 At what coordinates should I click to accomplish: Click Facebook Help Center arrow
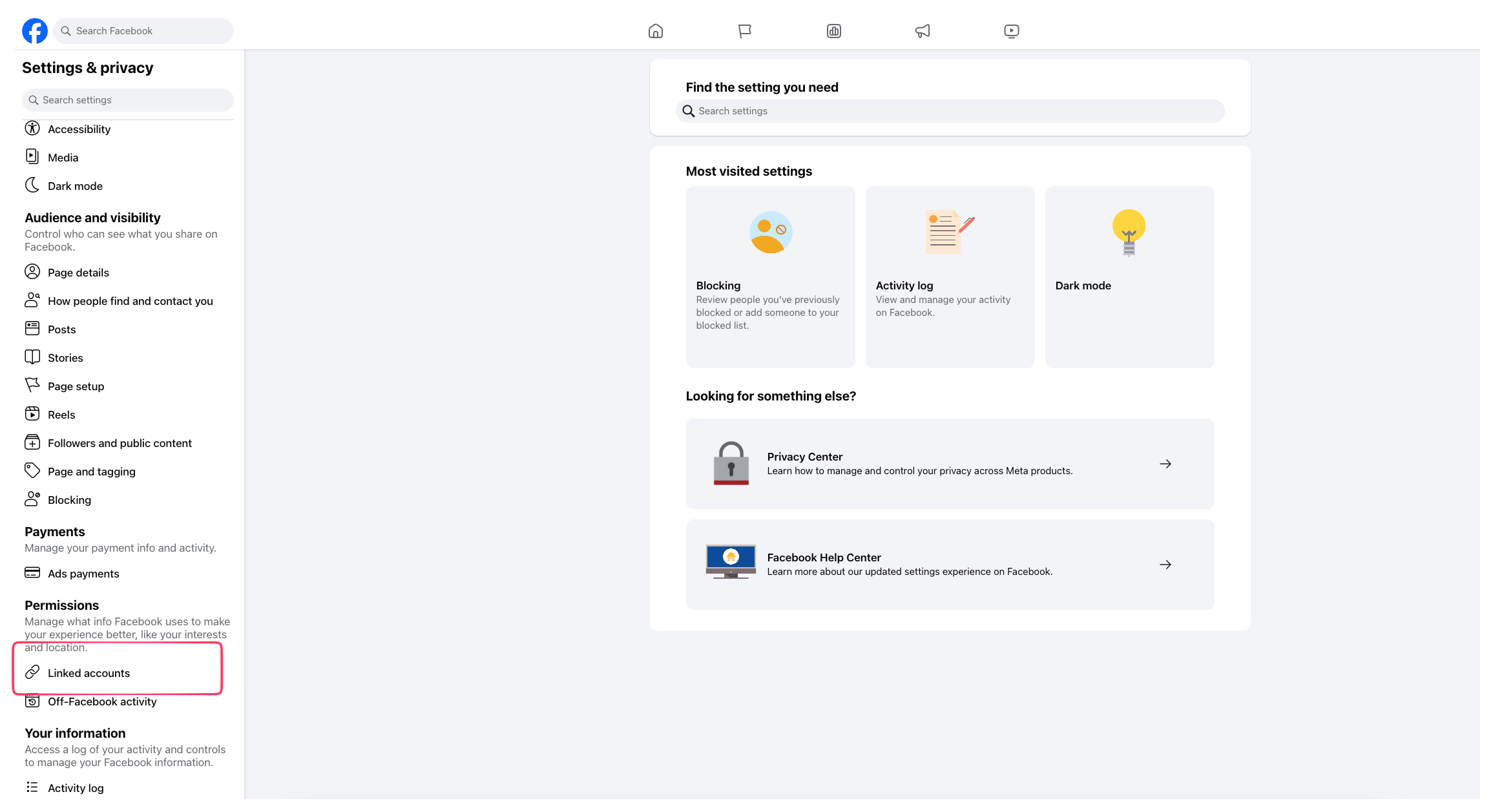tap(1165, 565)
